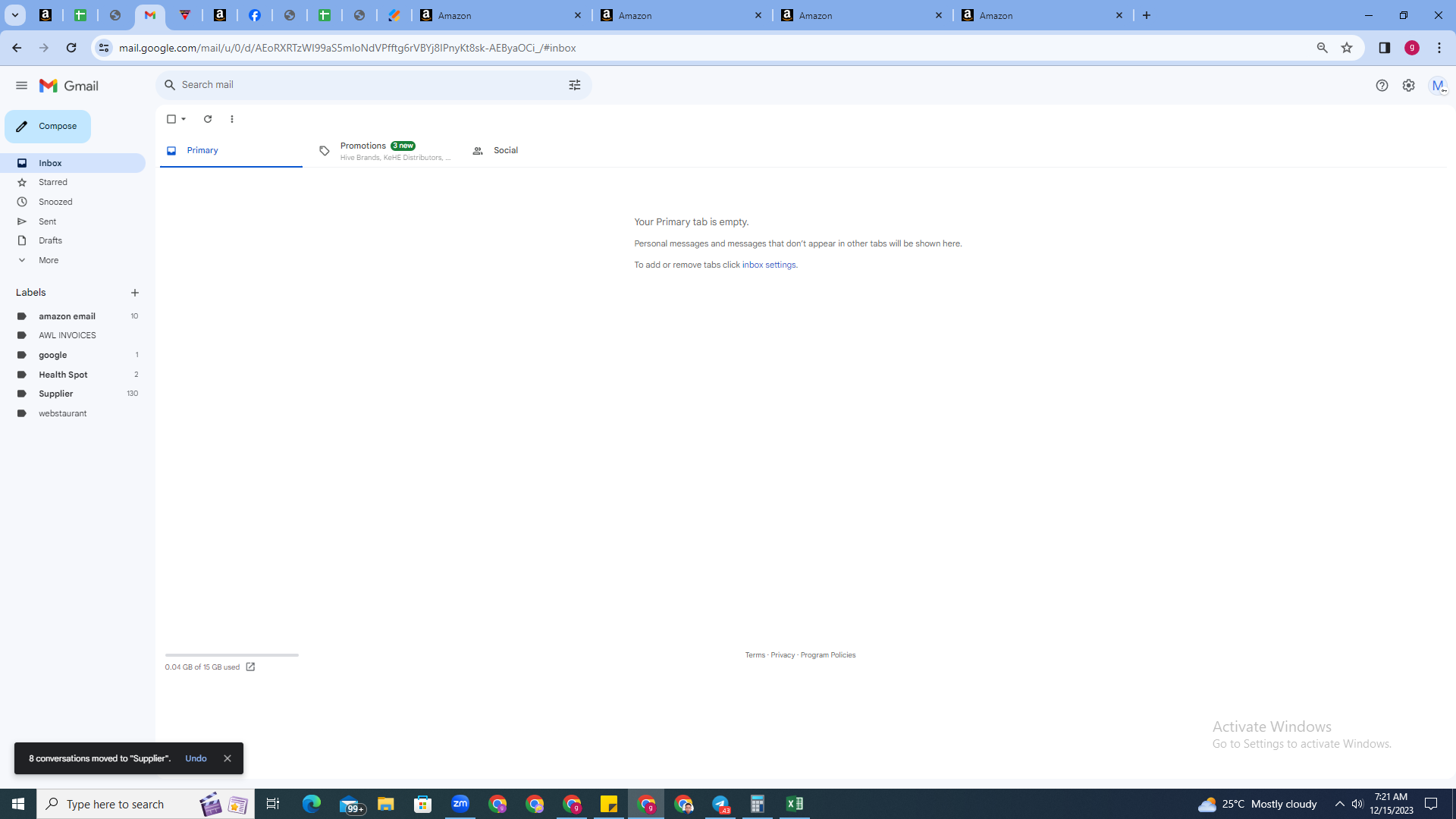The width and height of the screenshot is (1456, 819).
Task: Open Gmail Settings gear
Action: [1408, 86]
